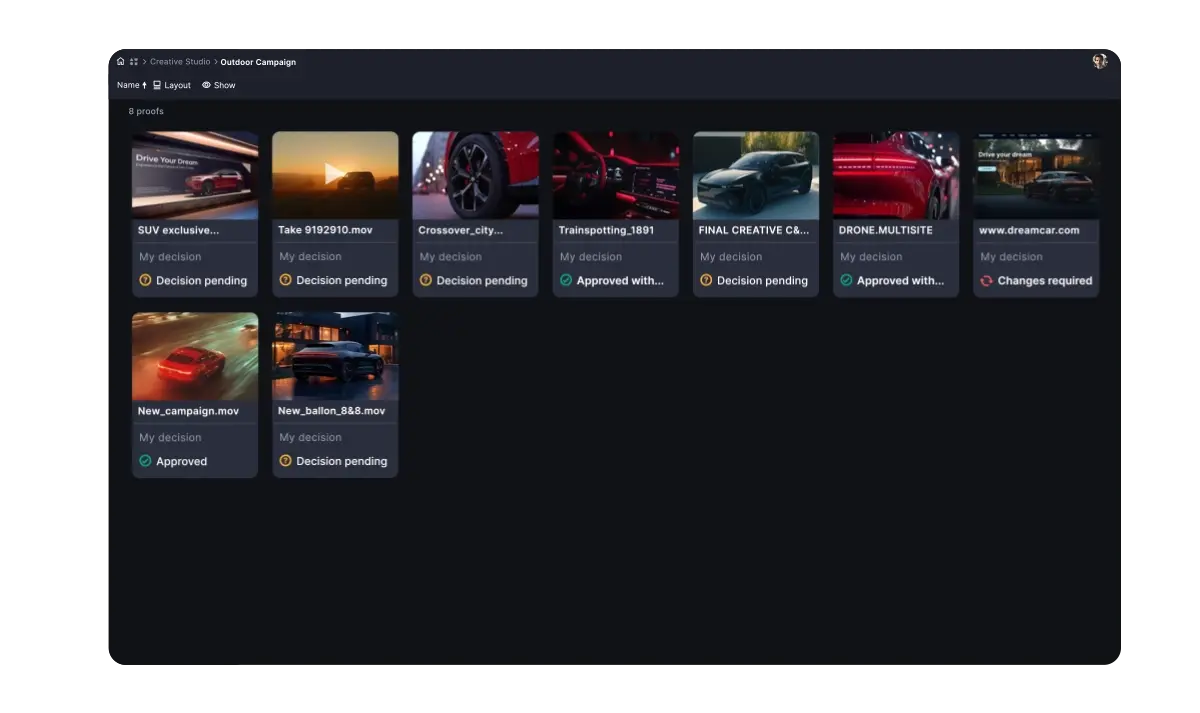This screenshot has height=713, width=1200.
Task: Toggle Name sort order arrow
Action: click(x=145, y=85)
